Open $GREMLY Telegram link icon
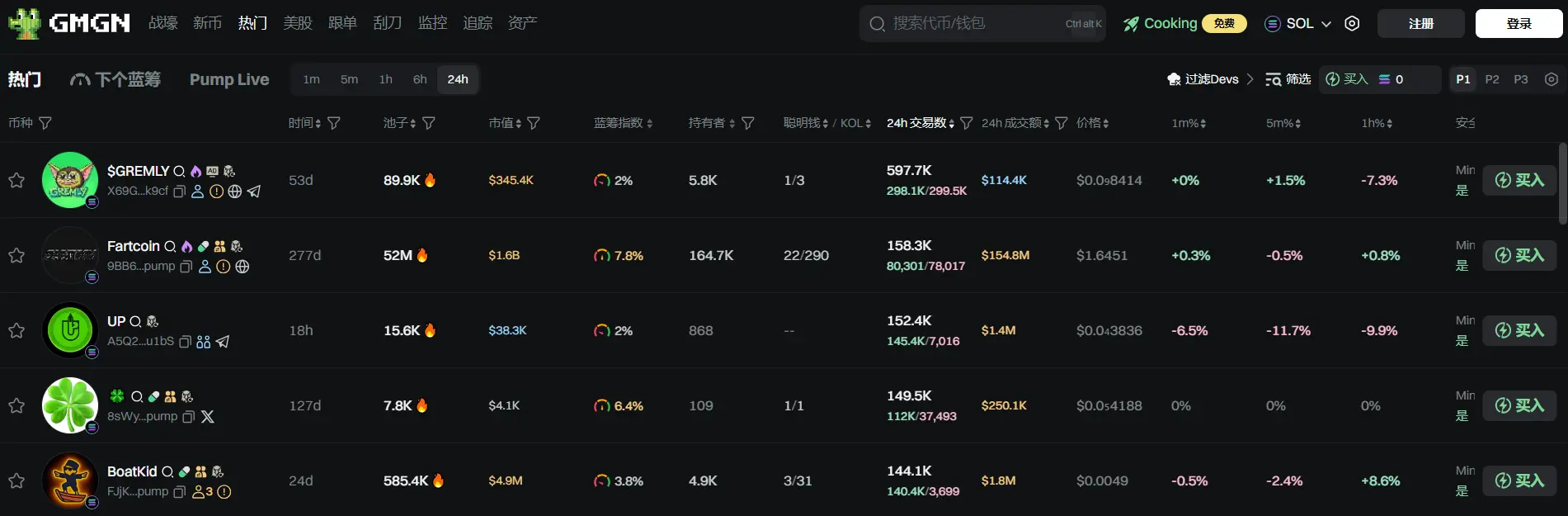 [254, 192]
